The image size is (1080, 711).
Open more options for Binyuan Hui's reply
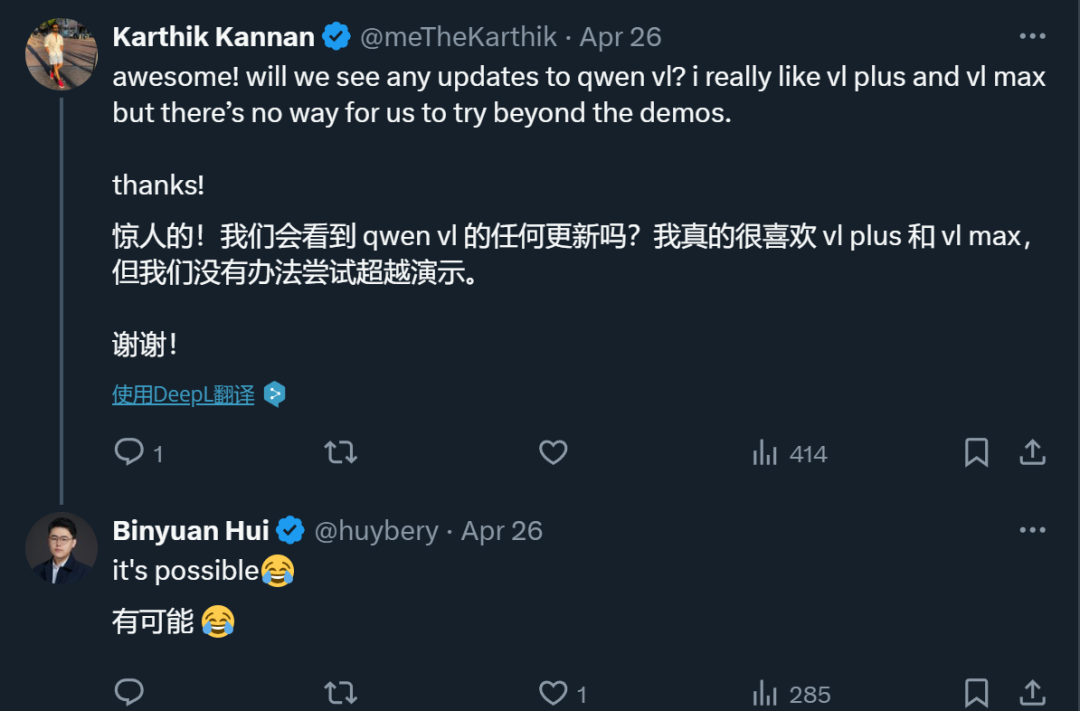point(1032,530)
